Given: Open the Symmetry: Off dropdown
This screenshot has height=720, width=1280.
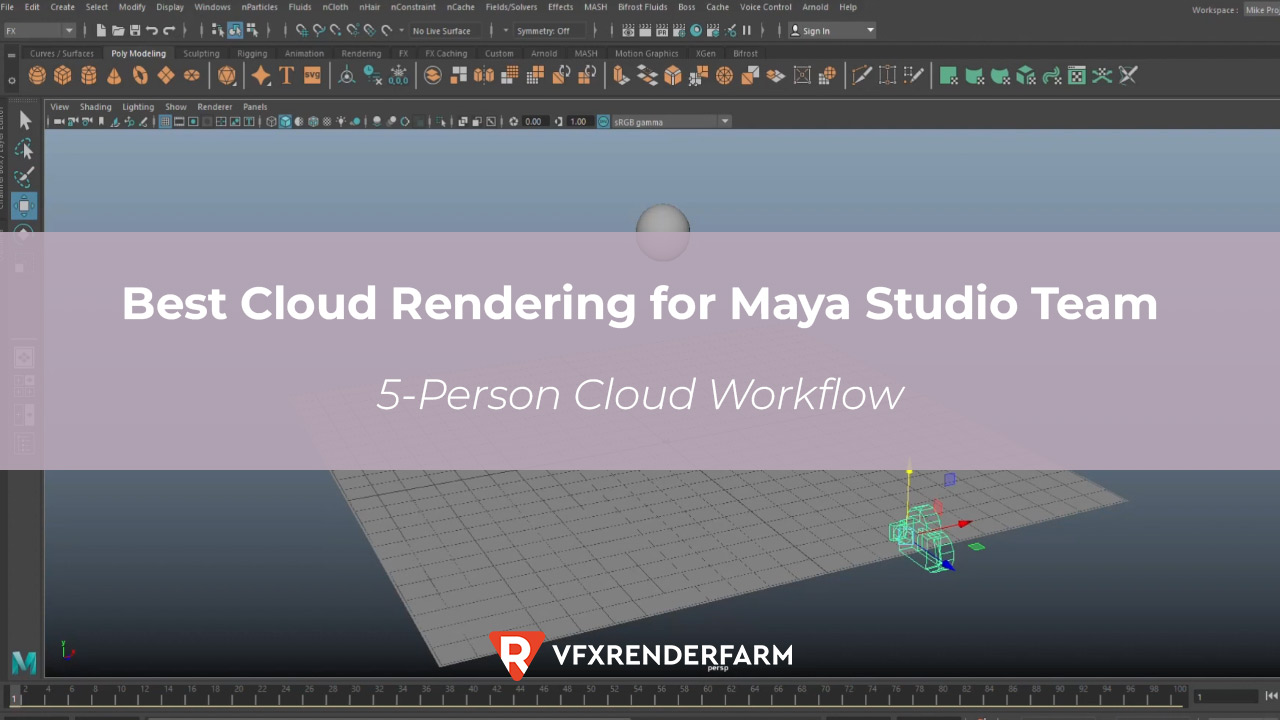Looking at the screenshot, I should pyautogui.click(x=549, y=31).
